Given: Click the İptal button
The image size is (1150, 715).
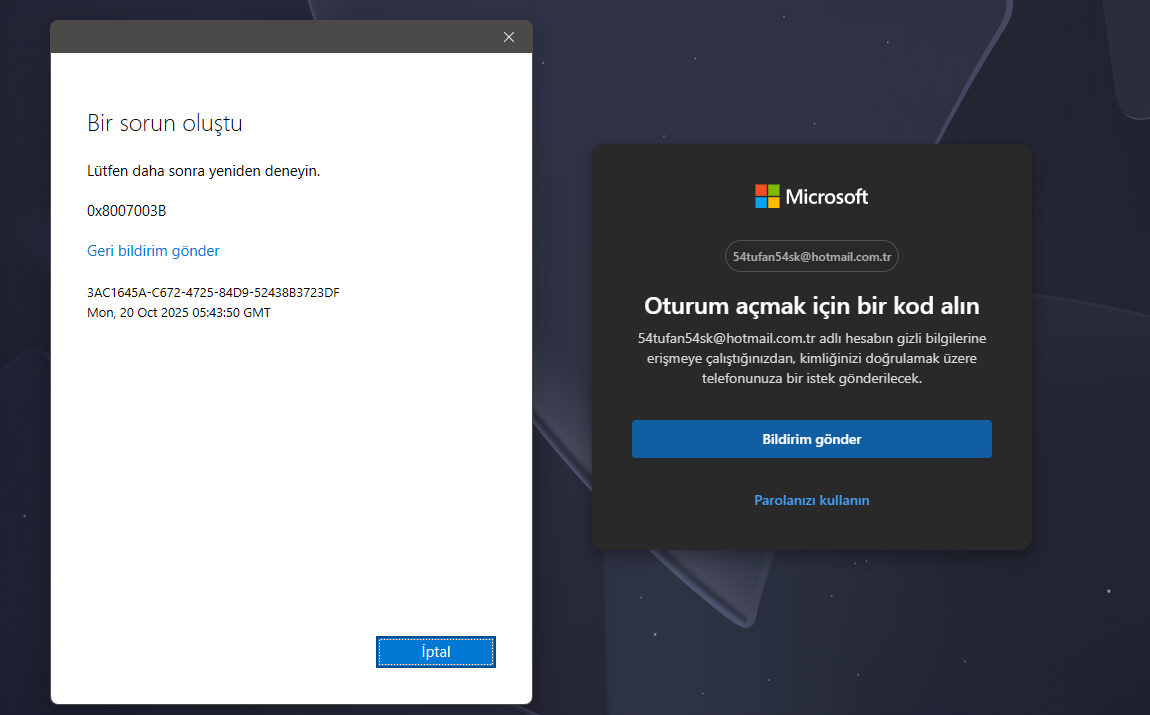Looking at the screenshot, I should tap(436, 652).
